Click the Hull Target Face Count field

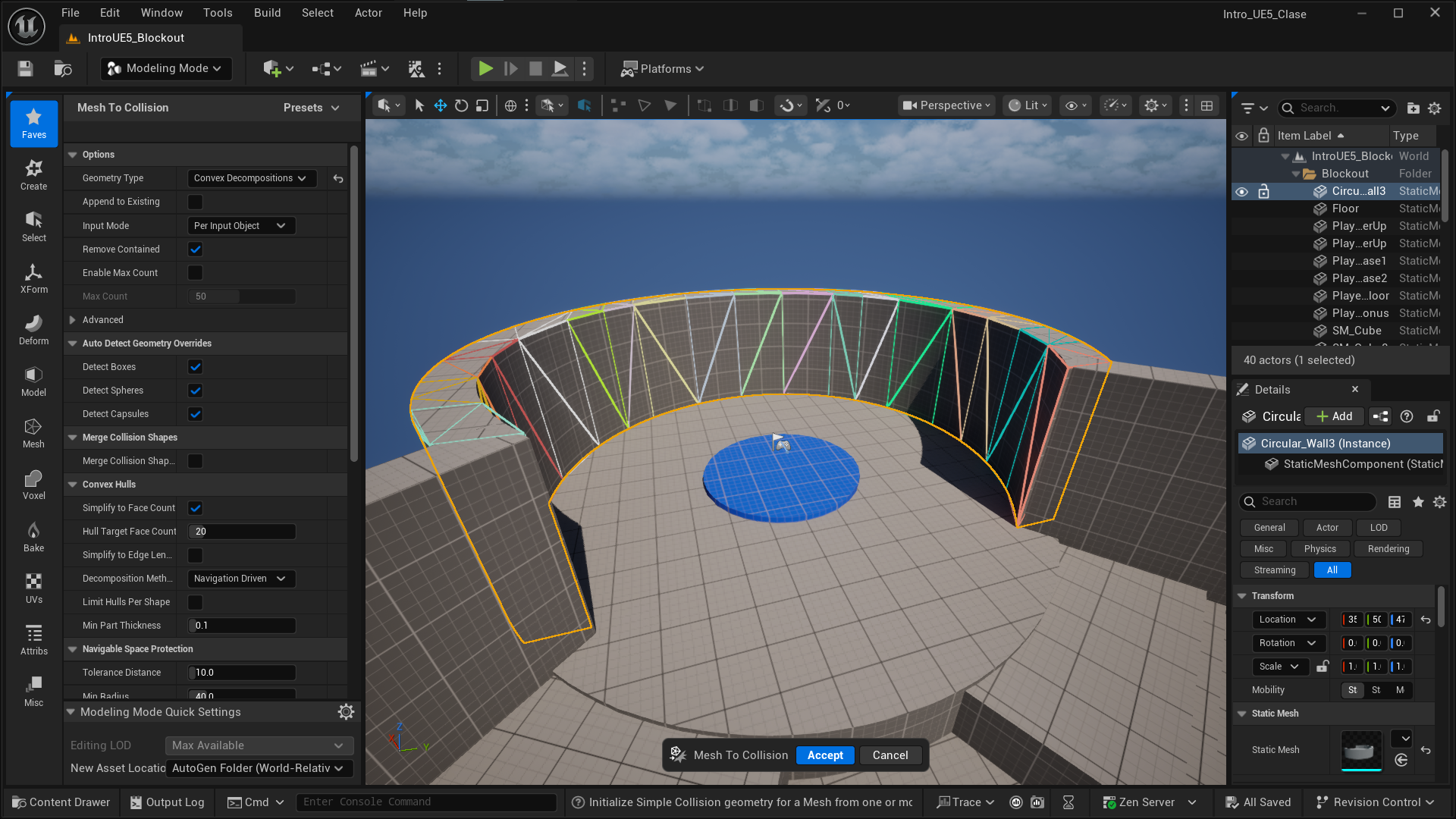coord(241,532)
